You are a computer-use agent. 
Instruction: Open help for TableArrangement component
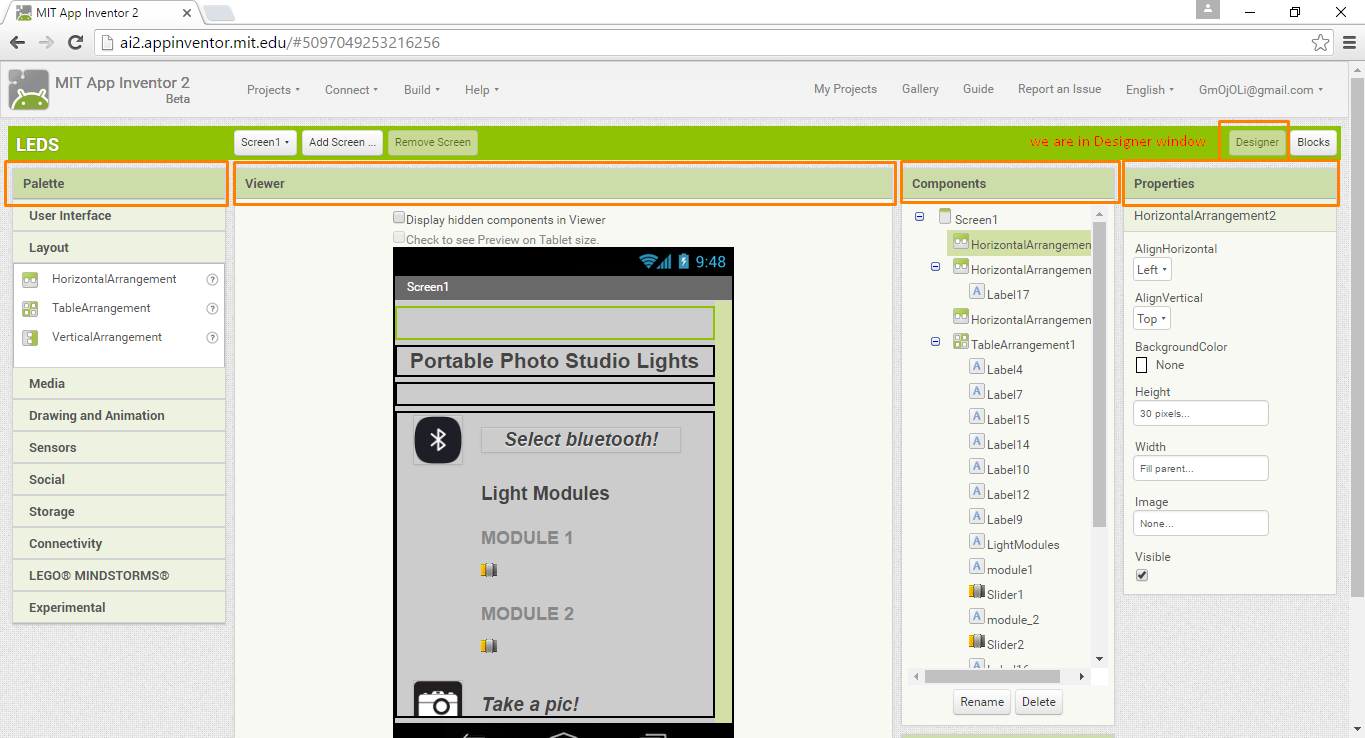[212, 309]
